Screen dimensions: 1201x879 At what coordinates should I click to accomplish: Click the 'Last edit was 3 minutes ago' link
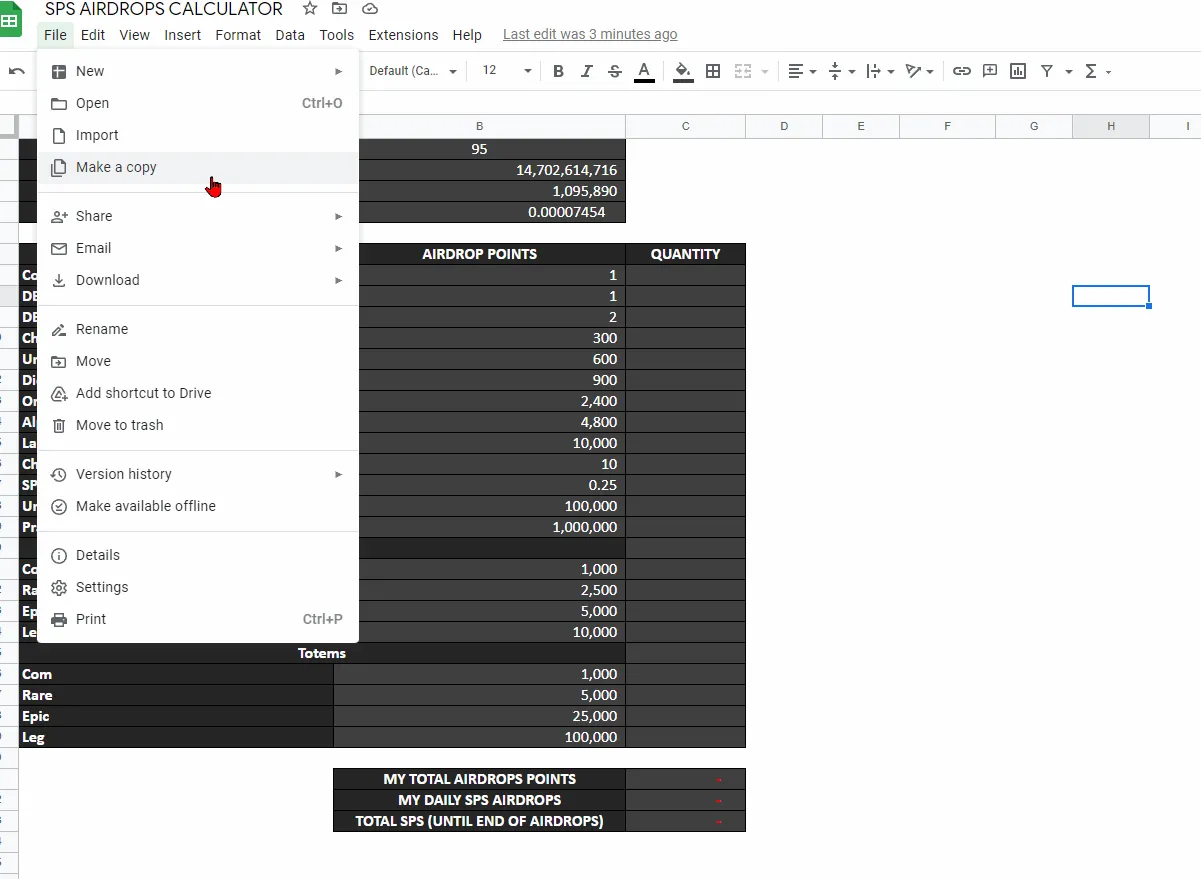[x=590, y=35]
